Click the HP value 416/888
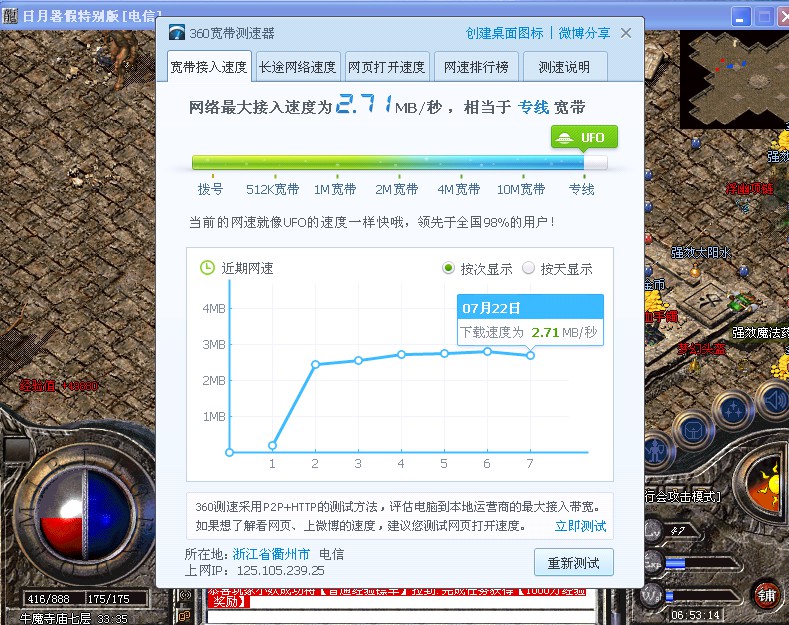789x625 pixels. tap(48, 599)
